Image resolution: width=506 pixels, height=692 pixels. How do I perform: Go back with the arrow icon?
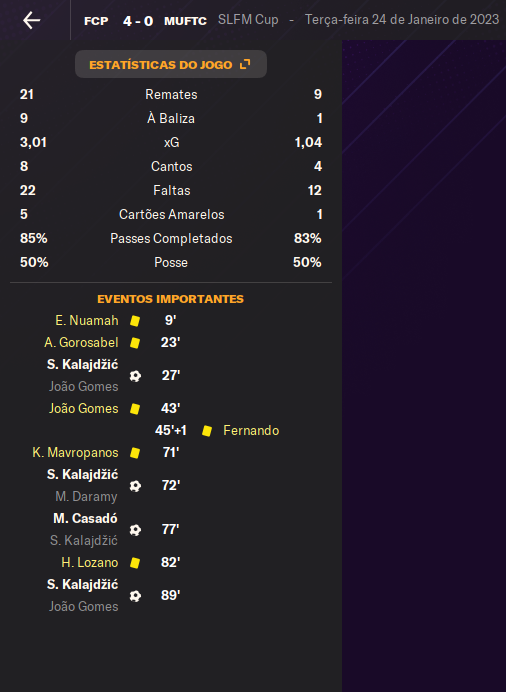click(31, 20)
